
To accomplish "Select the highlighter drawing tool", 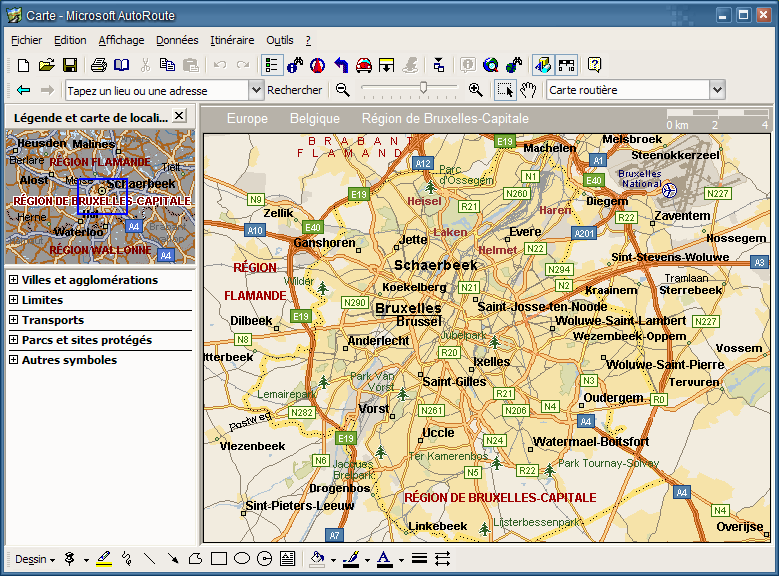I will click(x=104, y=559).
